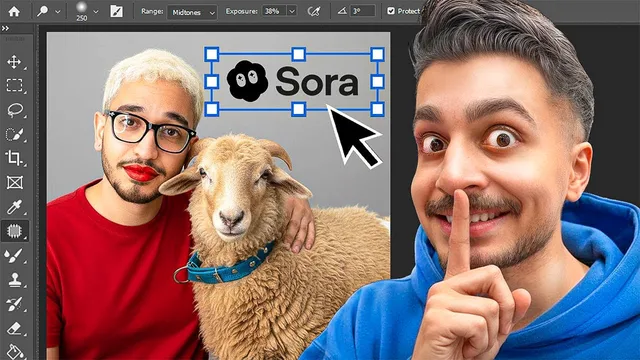Select the Rectangular Marquee tool
The image size is (640, 360).
click(x=15, y=85)
